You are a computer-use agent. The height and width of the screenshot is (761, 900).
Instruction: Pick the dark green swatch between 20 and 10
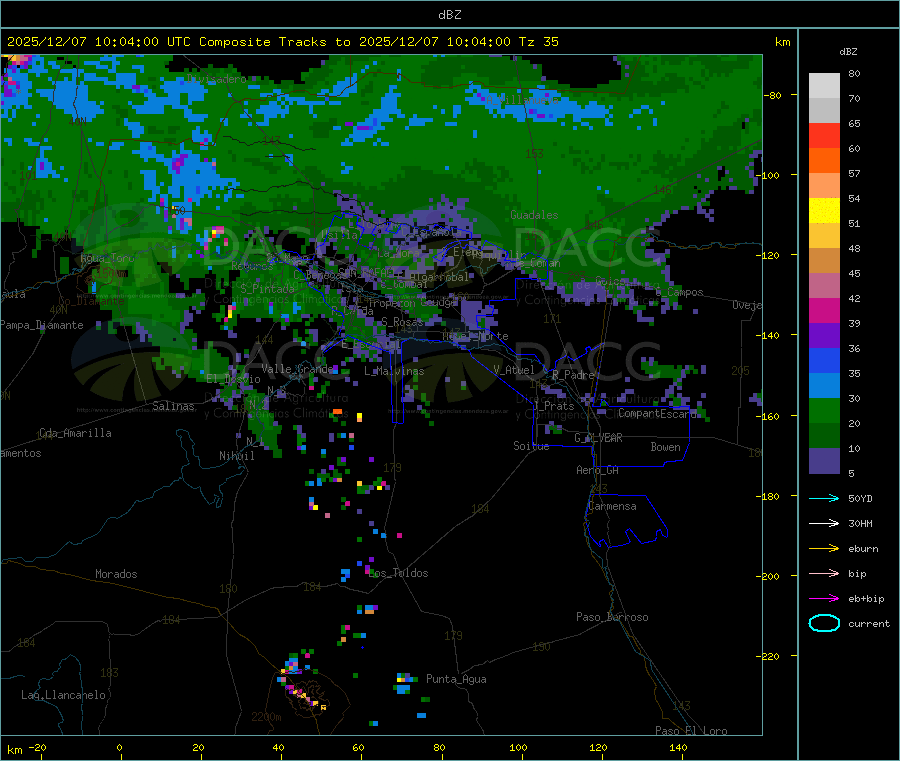point(824,436)
